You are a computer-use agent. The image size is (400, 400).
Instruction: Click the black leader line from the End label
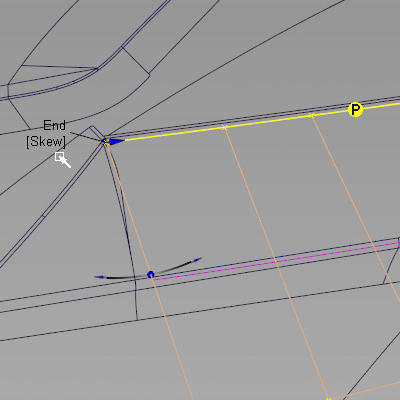[x=87, y=137]
